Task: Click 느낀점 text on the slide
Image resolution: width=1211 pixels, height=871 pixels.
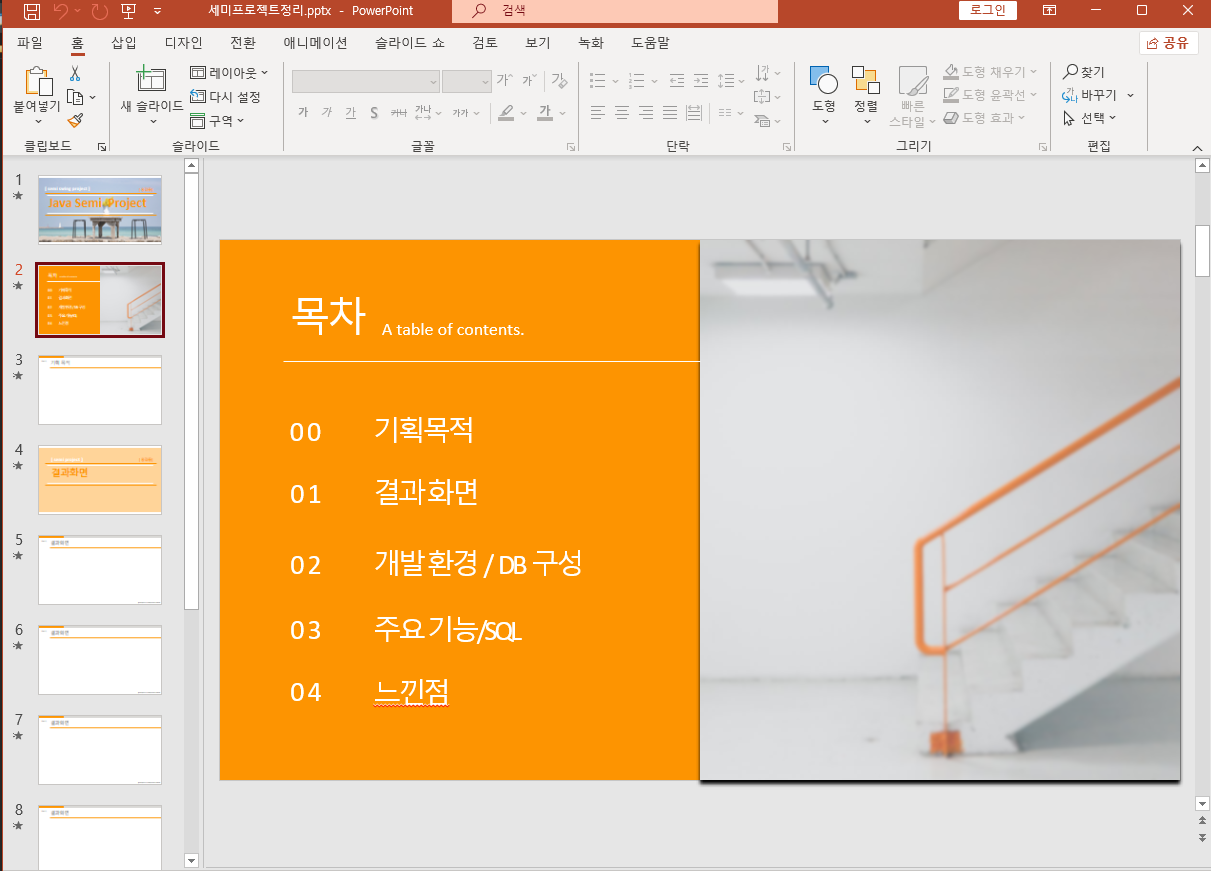Action: click(411, 691)
